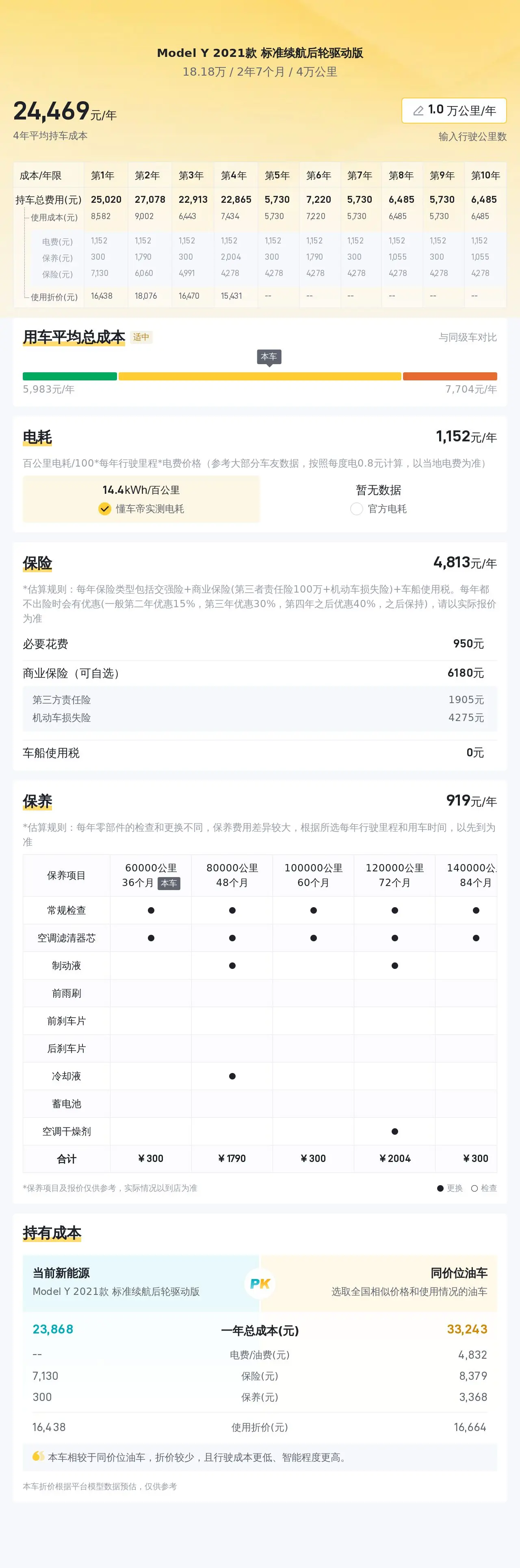Select the 当前新能源 comparison card
Image resolution: width=520 pixels, height=1568 pixels.
141,1283
